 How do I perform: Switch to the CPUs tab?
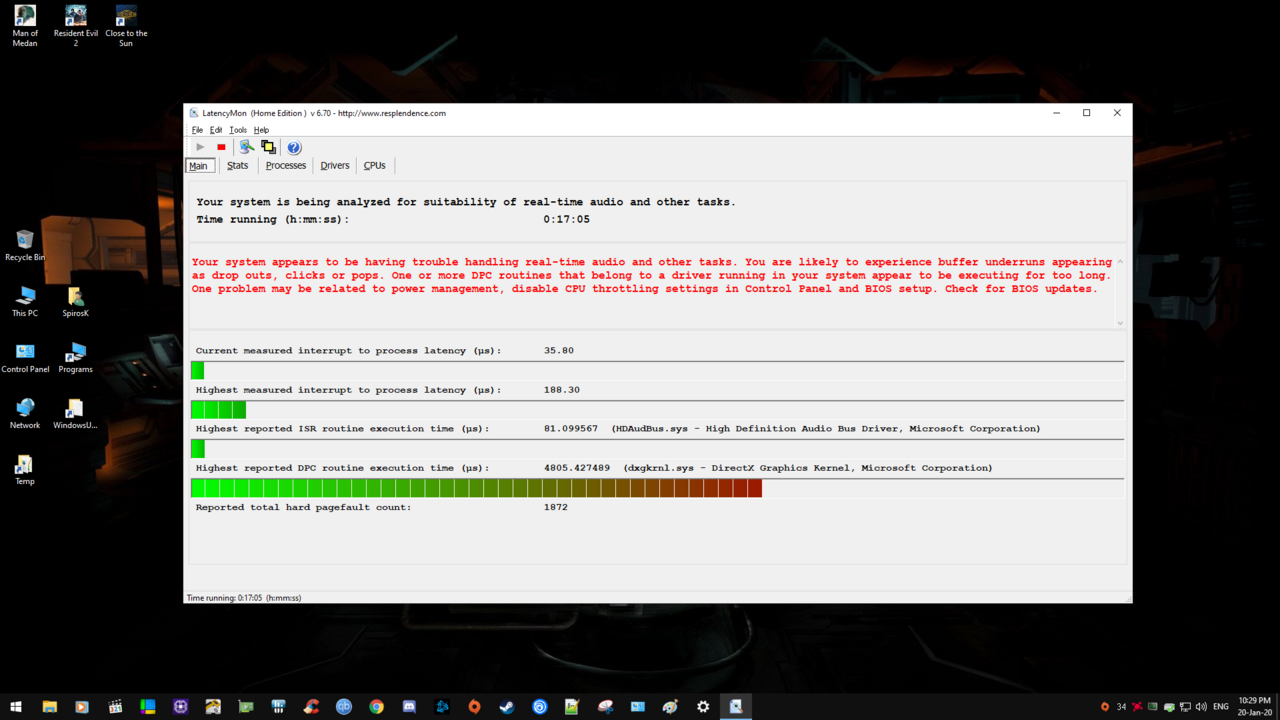375,165
